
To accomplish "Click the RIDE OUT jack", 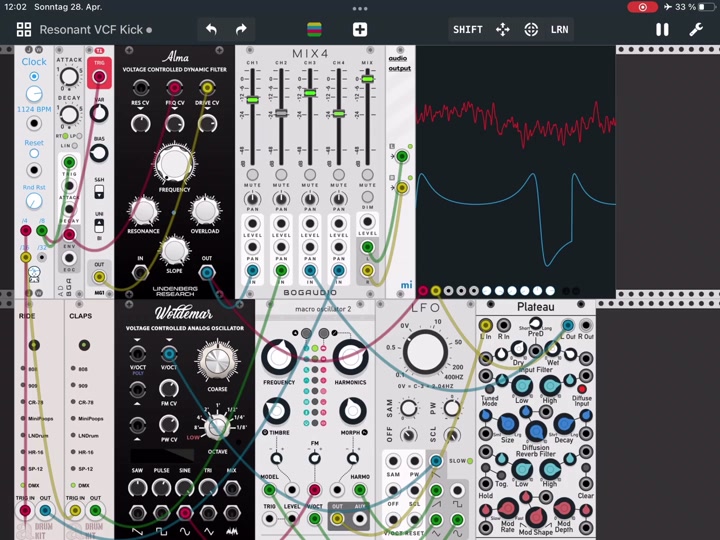I will [x=45, y=510].
